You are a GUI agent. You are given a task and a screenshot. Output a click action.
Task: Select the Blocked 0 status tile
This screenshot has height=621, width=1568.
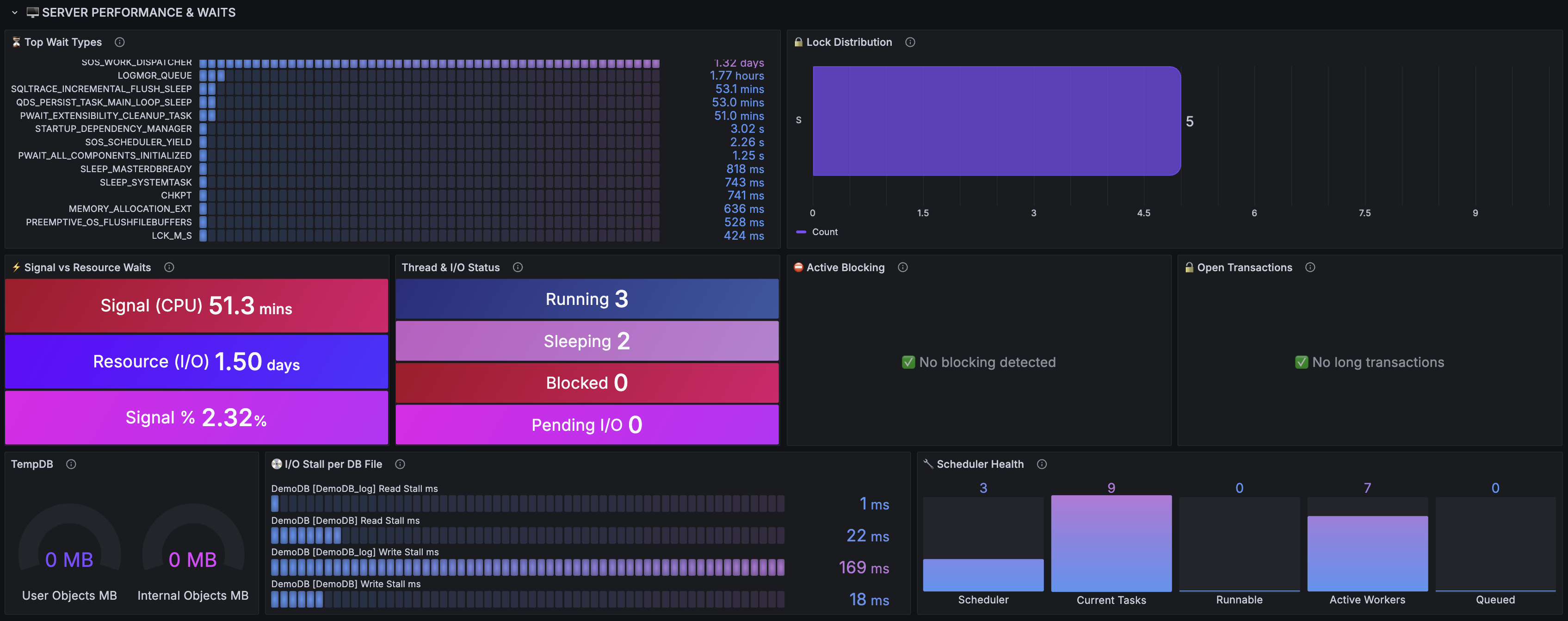(x=587, y=383)
